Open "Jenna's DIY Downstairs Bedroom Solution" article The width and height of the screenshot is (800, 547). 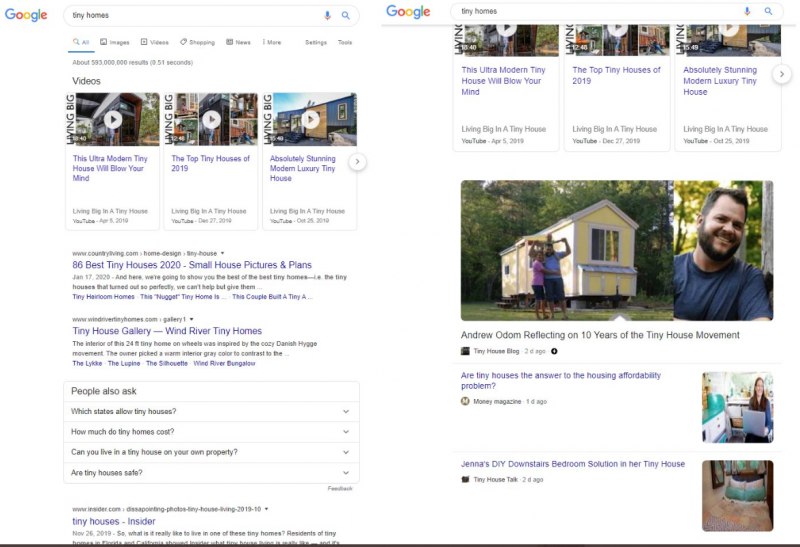[x=572, y=464]
